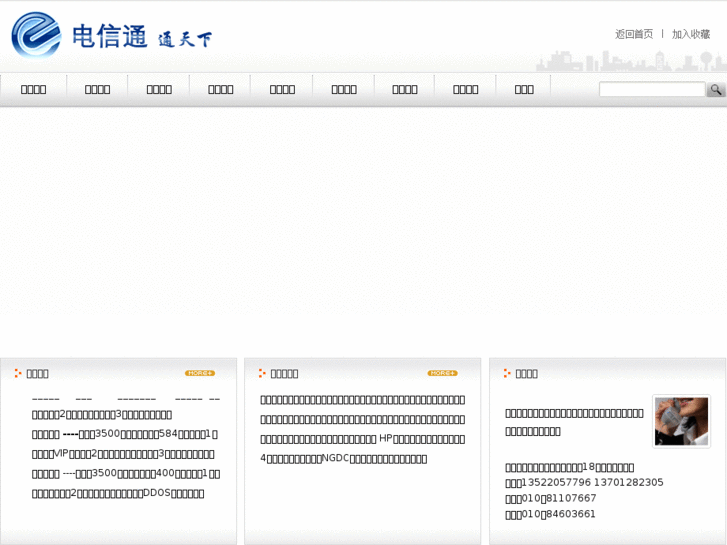Click the text line containing 3500 and 584
The width and height of the screenshot is (727, 545).
pyautogui.click(x=125, y=434)
